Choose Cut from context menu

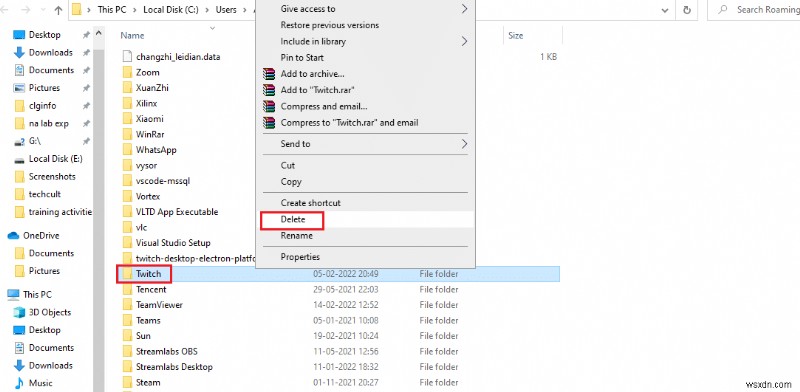(x=365, y=165)
